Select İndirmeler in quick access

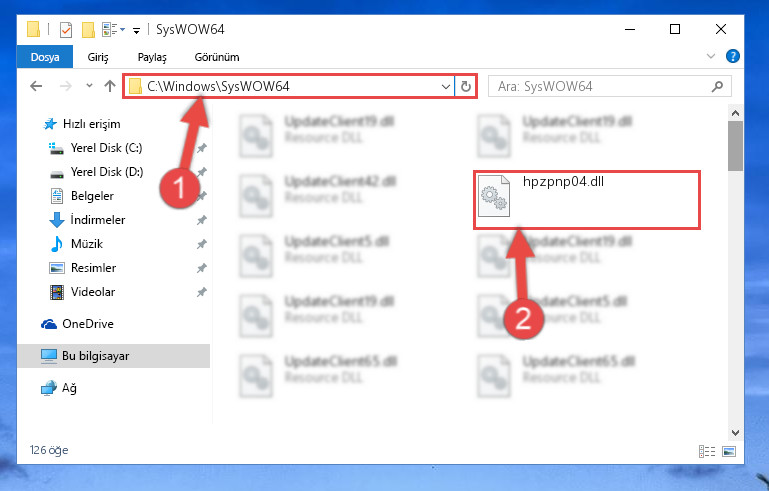pos(98,220)
